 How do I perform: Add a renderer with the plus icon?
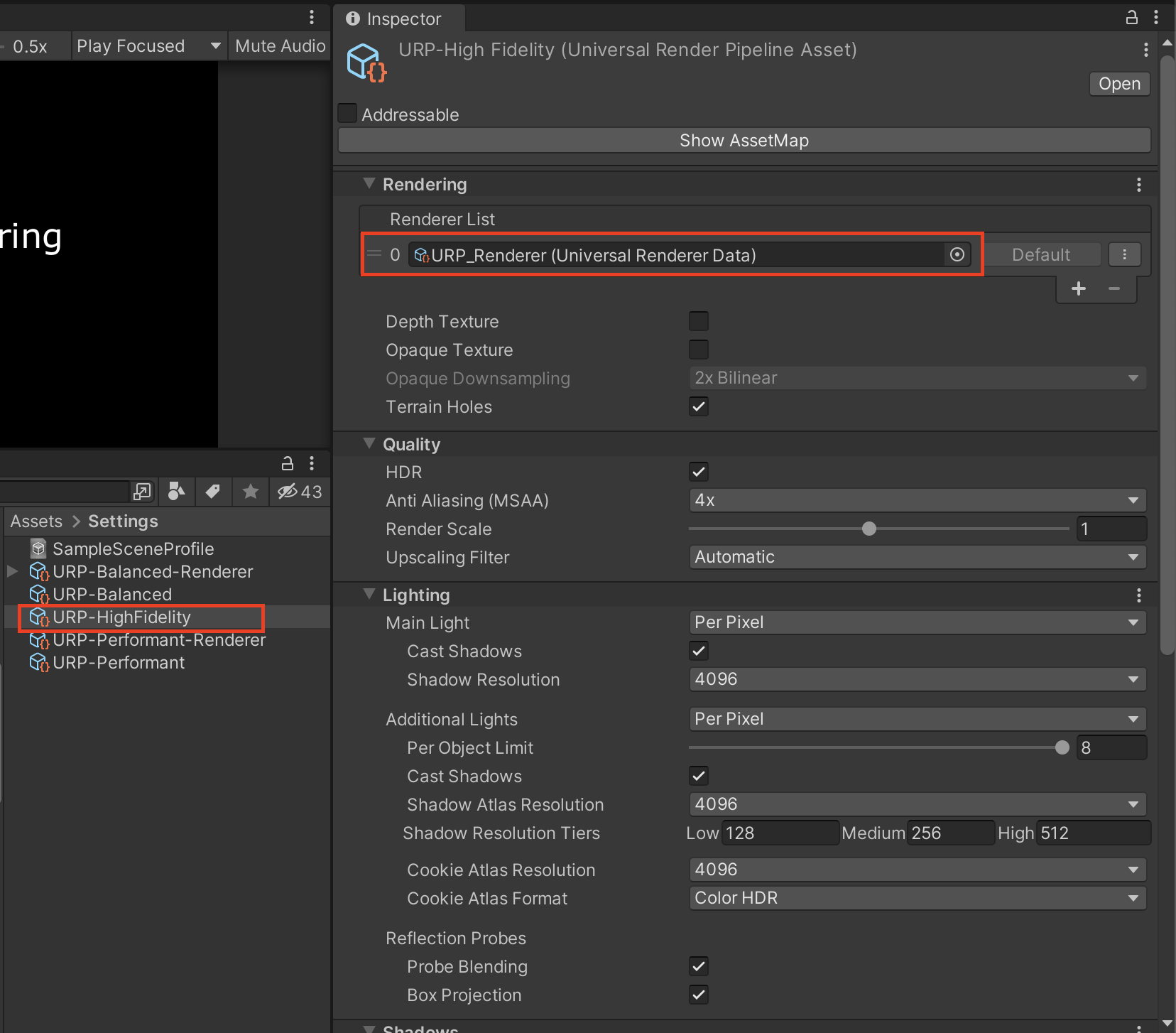coord(1079,288)
